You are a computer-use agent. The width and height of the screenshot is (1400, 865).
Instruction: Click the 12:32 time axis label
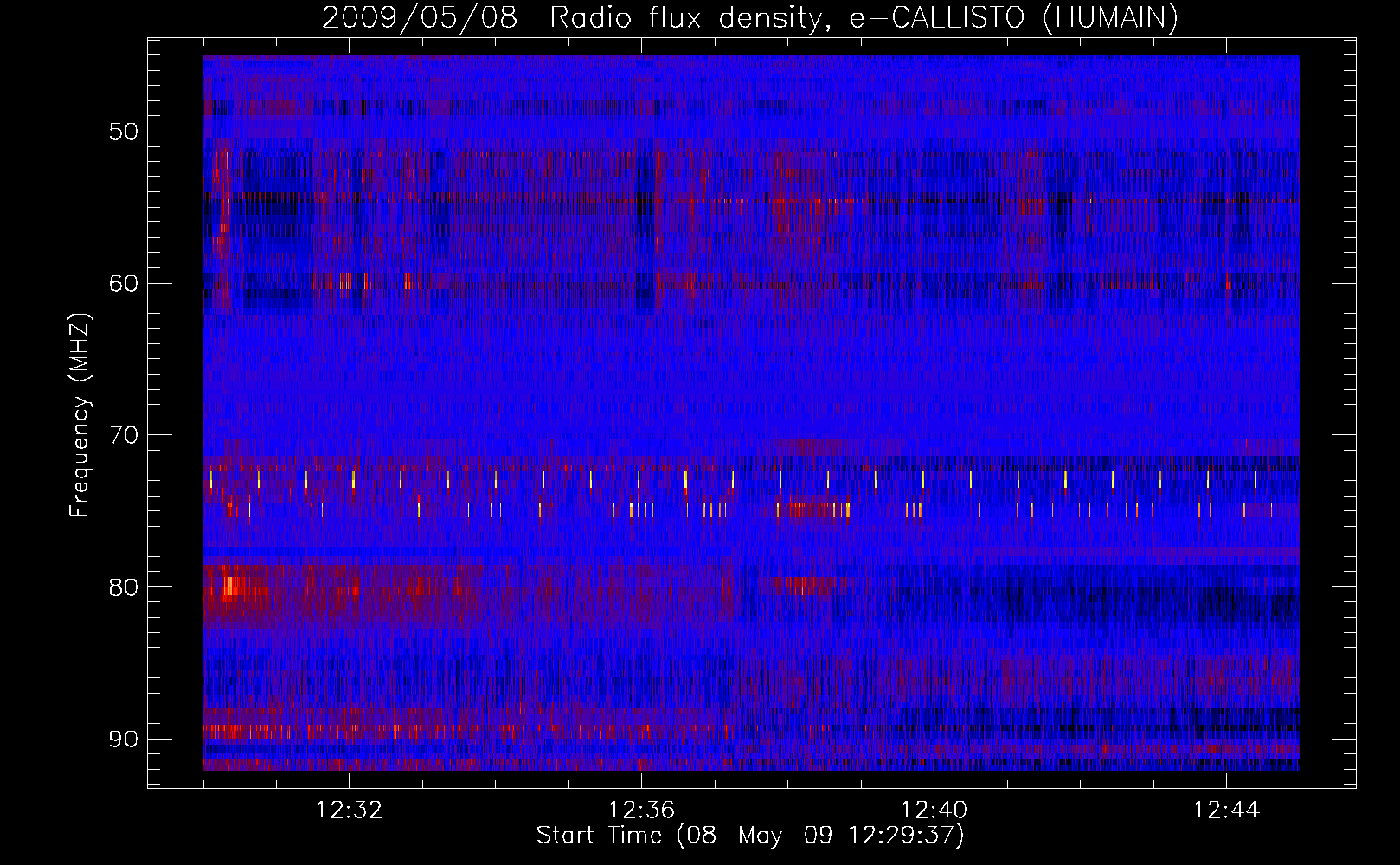(349, 811)
